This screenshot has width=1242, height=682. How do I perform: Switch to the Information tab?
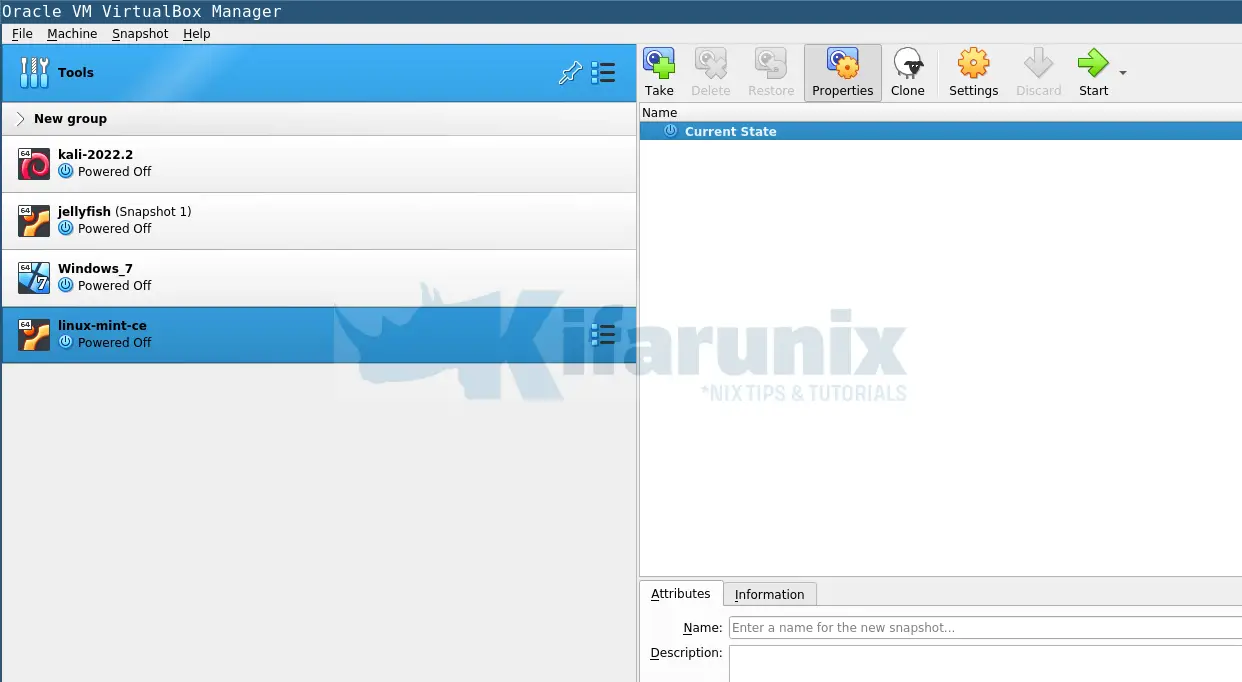769,594
